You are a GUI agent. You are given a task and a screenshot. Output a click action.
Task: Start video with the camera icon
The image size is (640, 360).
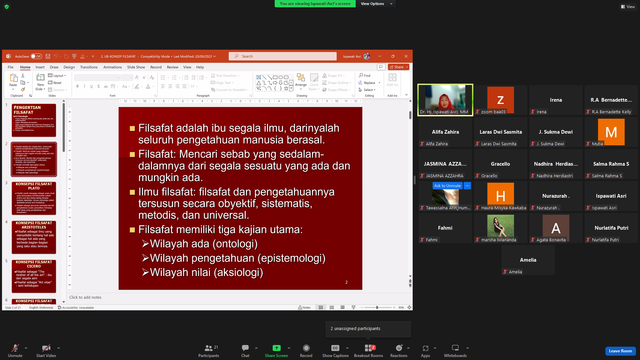pyautogui.click(x=46, y=348)
